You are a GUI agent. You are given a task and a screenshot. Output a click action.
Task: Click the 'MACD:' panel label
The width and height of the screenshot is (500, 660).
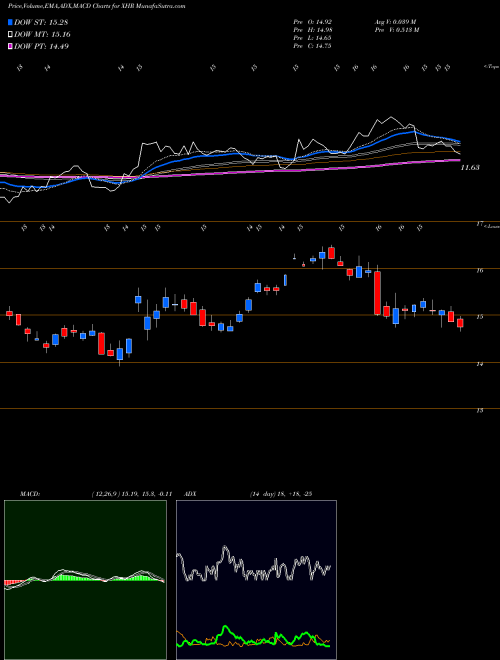tap(29, 494)
